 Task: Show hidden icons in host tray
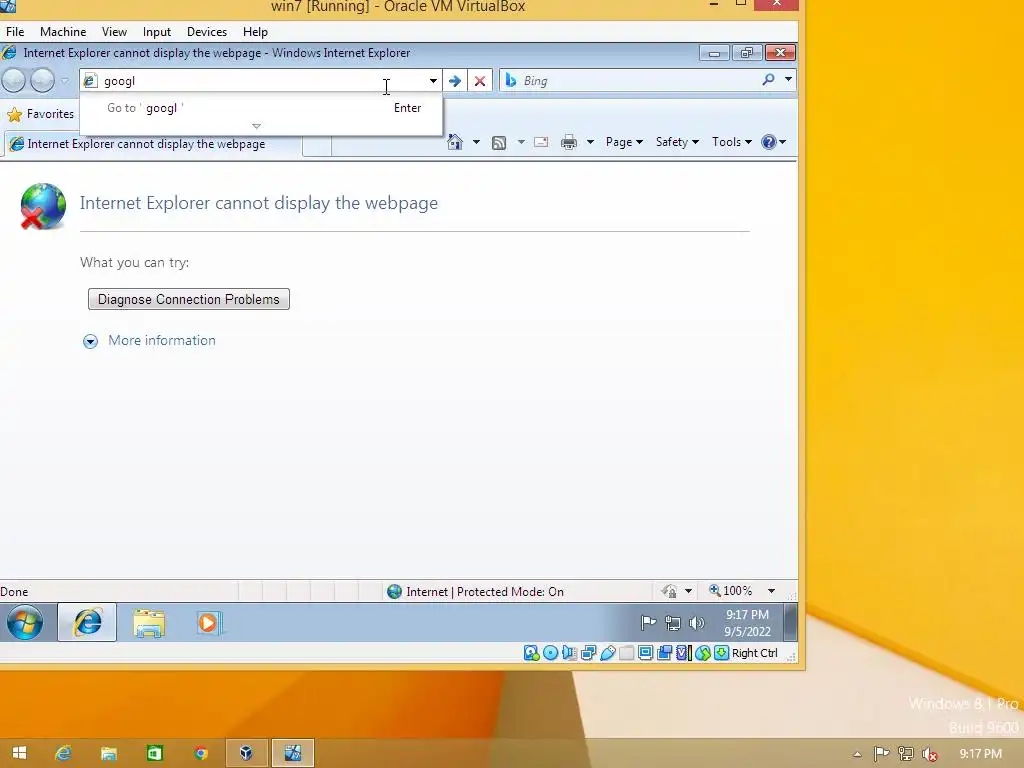pyautogui.click(x=857, y=754)
